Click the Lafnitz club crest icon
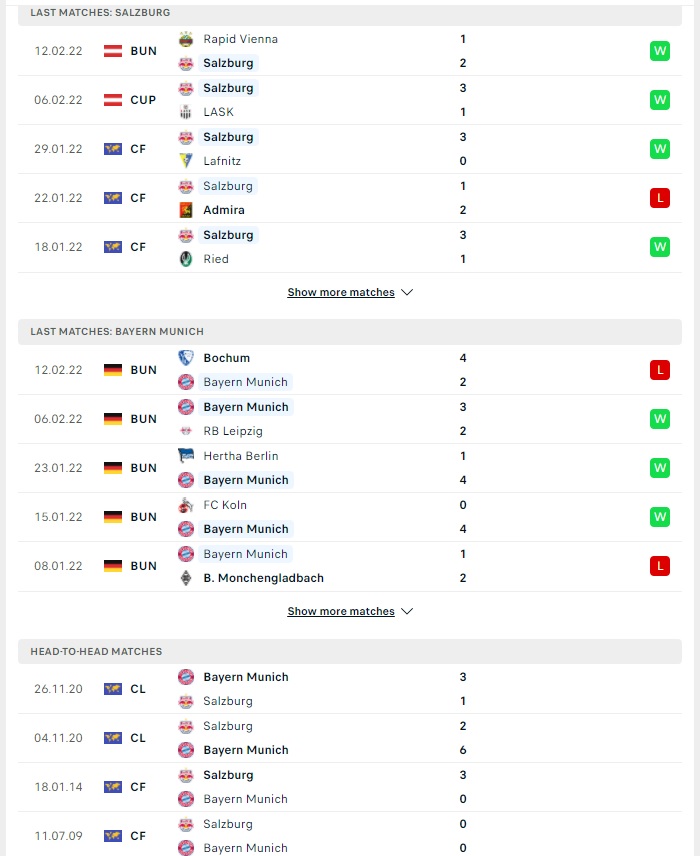The height and width of the screenshot is (856, 700). coord(186,161)
